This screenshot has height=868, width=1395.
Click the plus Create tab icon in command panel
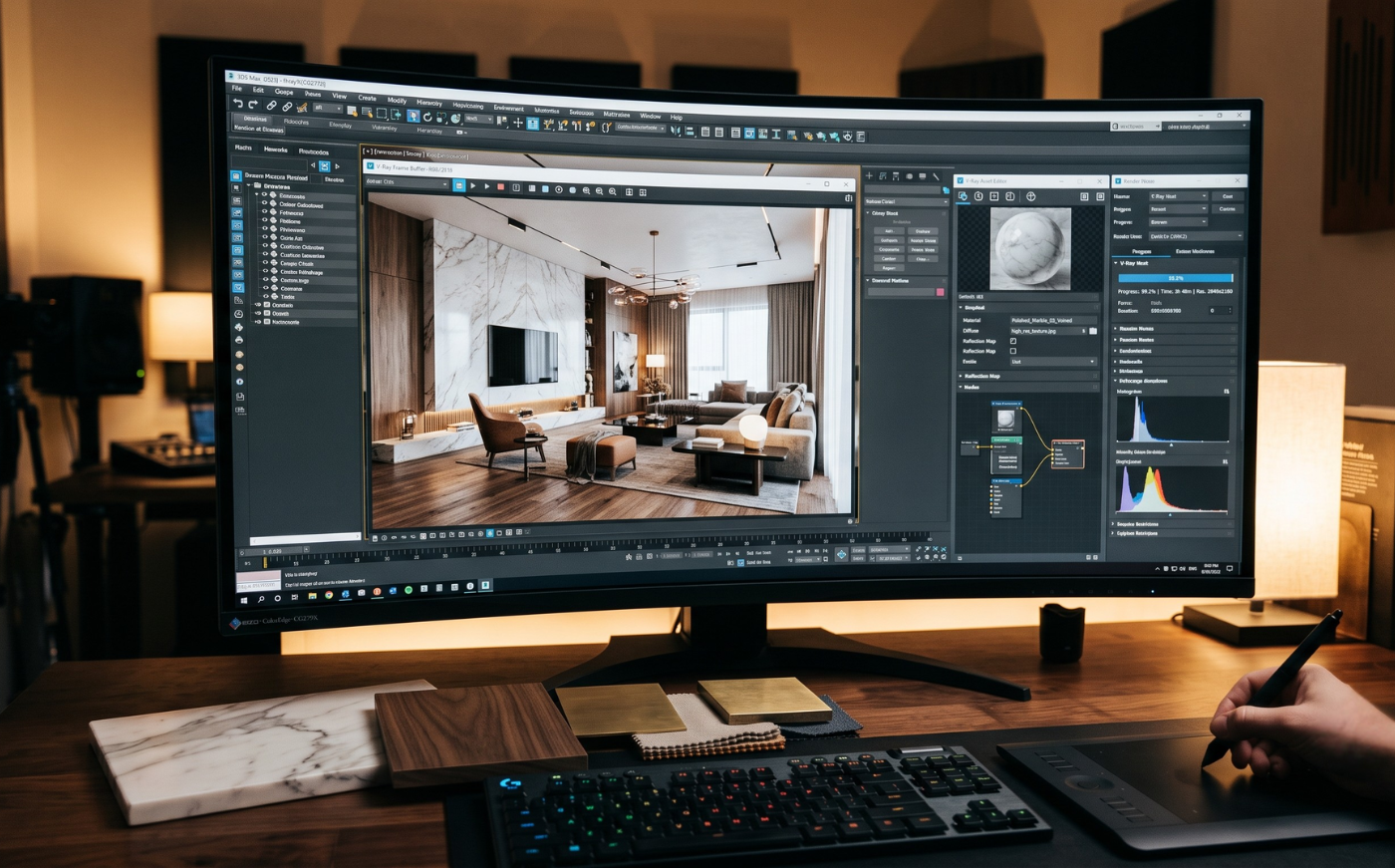[x=869, y=175]
